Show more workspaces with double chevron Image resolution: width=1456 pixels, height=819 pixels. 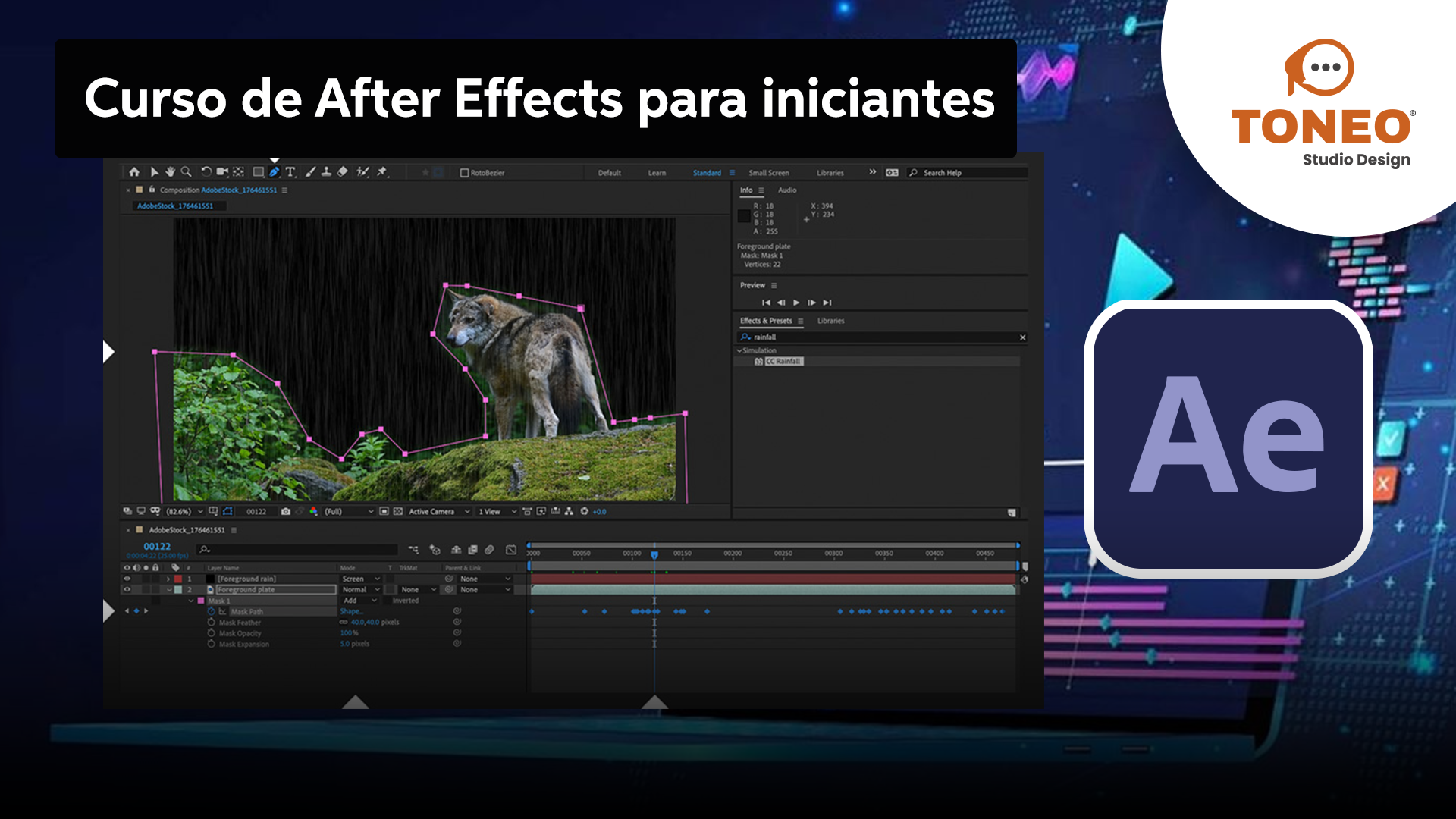coord(872,172)
